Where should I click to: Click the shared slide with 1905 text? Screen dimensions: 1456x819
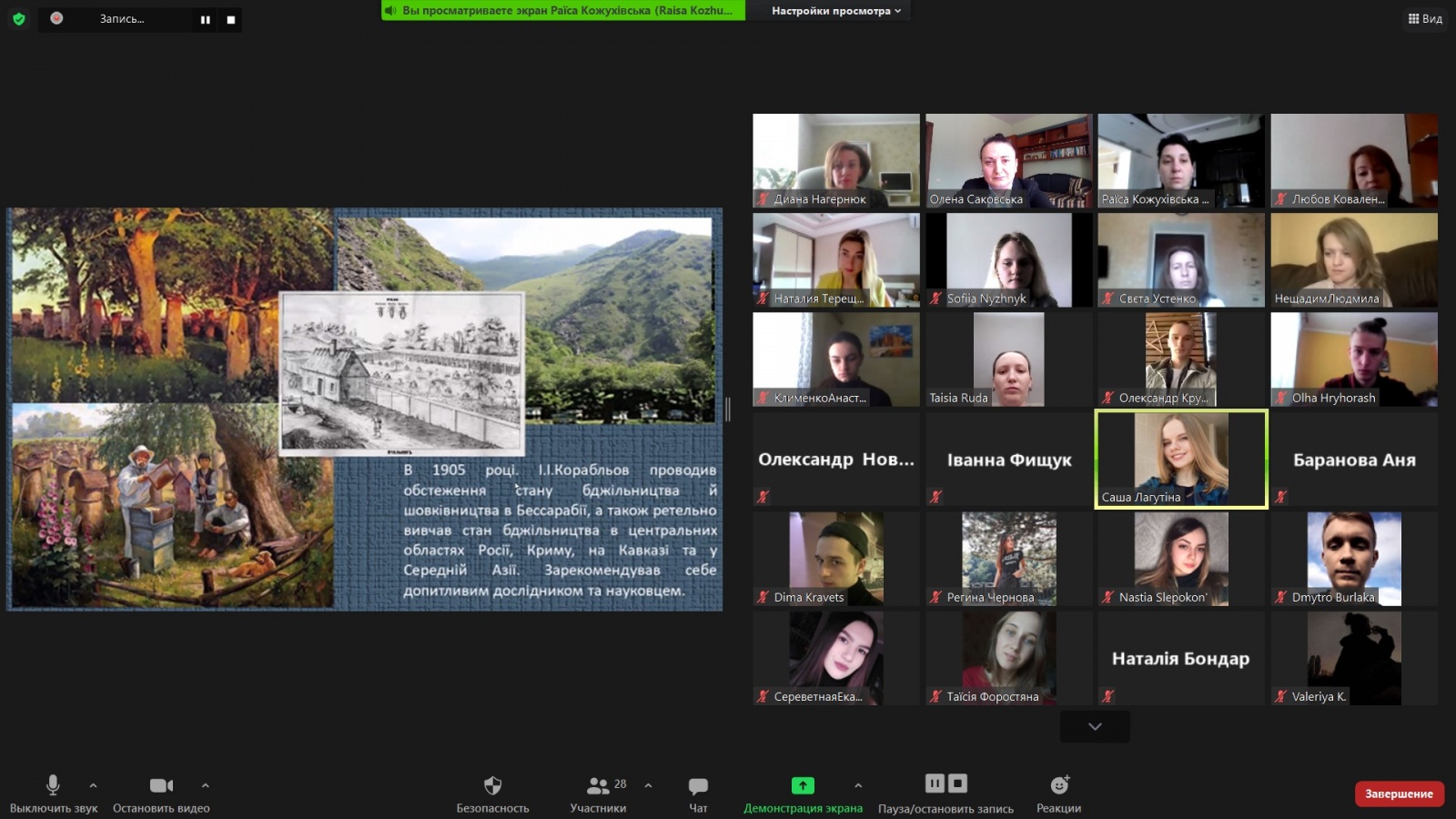click(365, 409)
